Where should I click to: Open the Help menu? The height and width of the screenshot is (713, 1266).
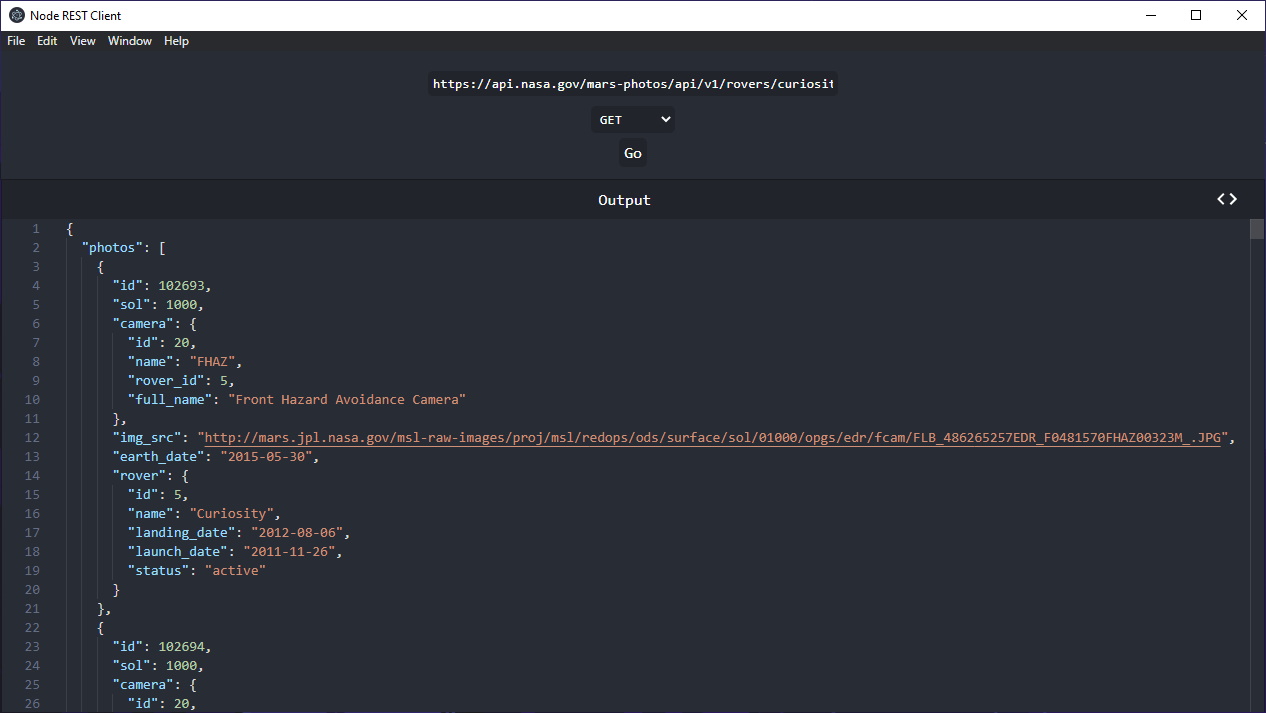(x=176, y=41)
